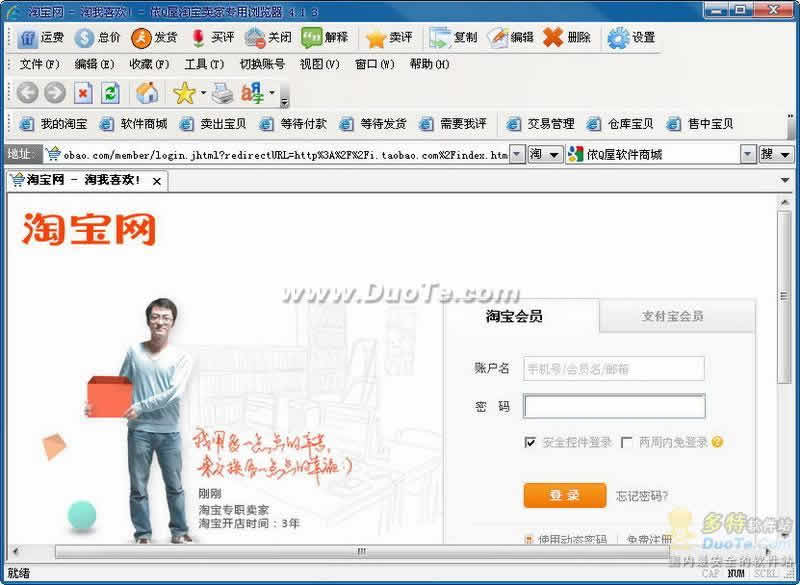
Task: Open 交易管理 bookmark
Action: point(540,124)
